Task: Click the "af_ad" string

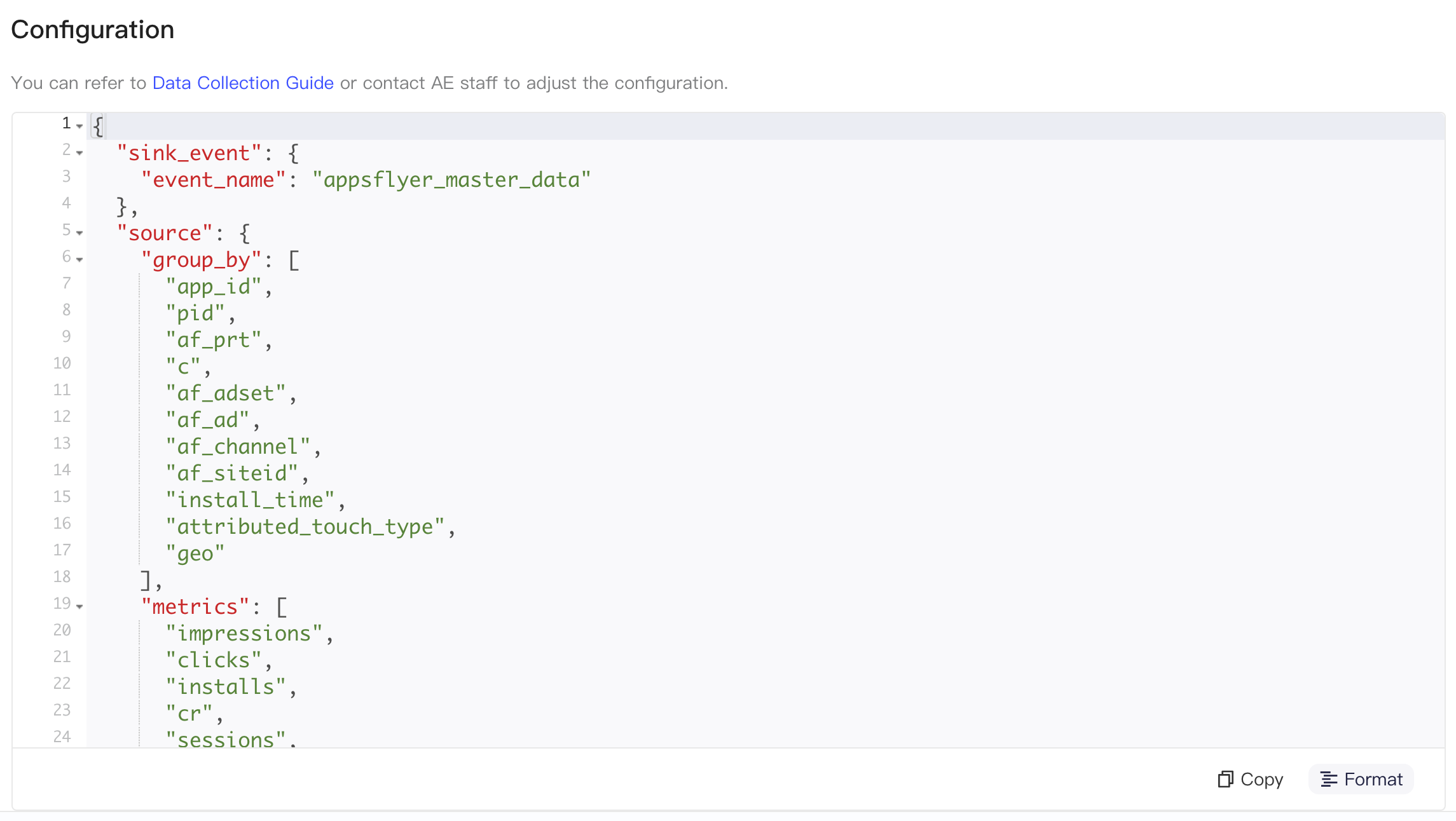Action: point(207,420)
